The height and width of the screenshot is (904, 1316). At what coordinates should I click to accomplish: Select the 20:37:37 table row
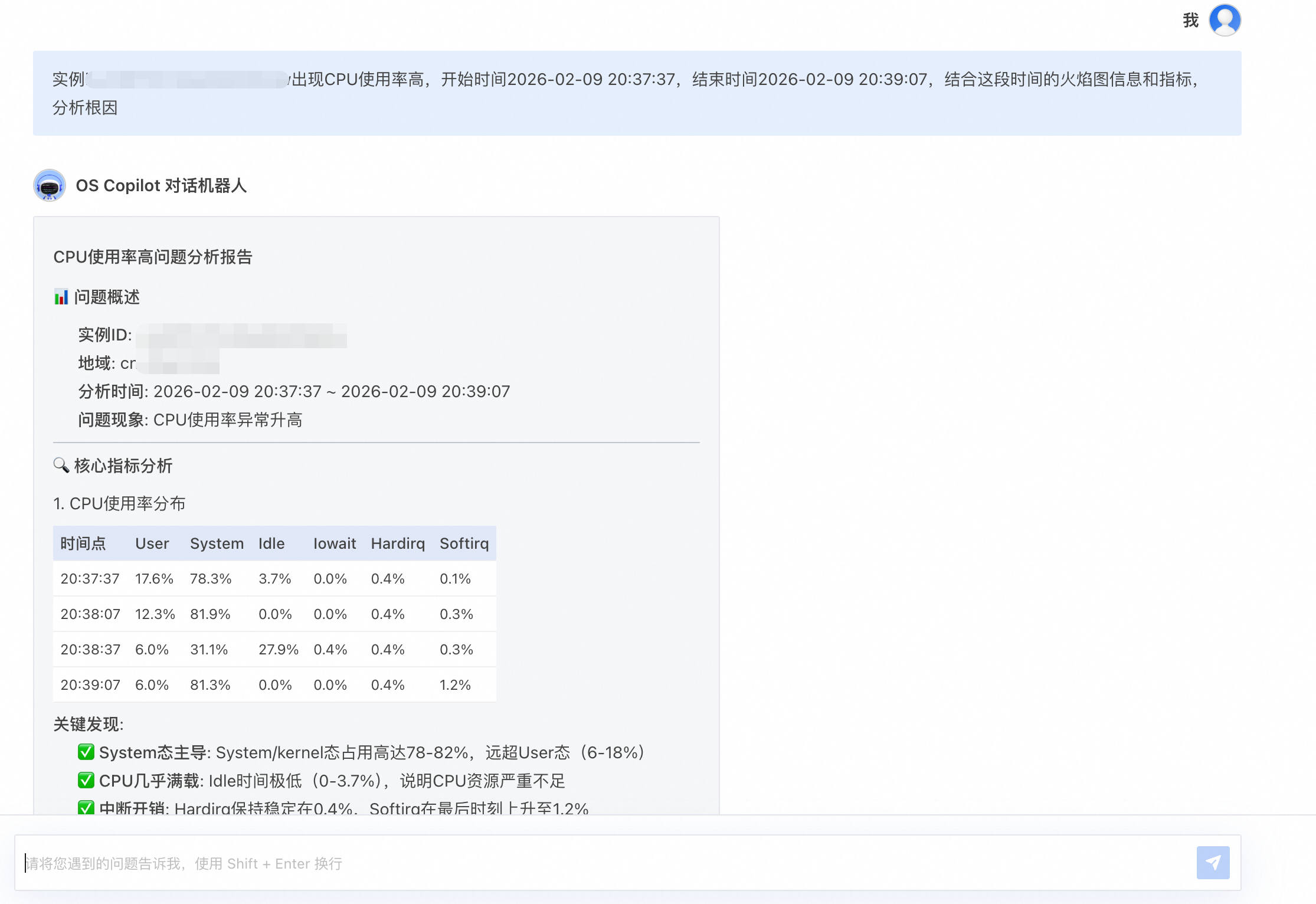click(x=90, y=579)
